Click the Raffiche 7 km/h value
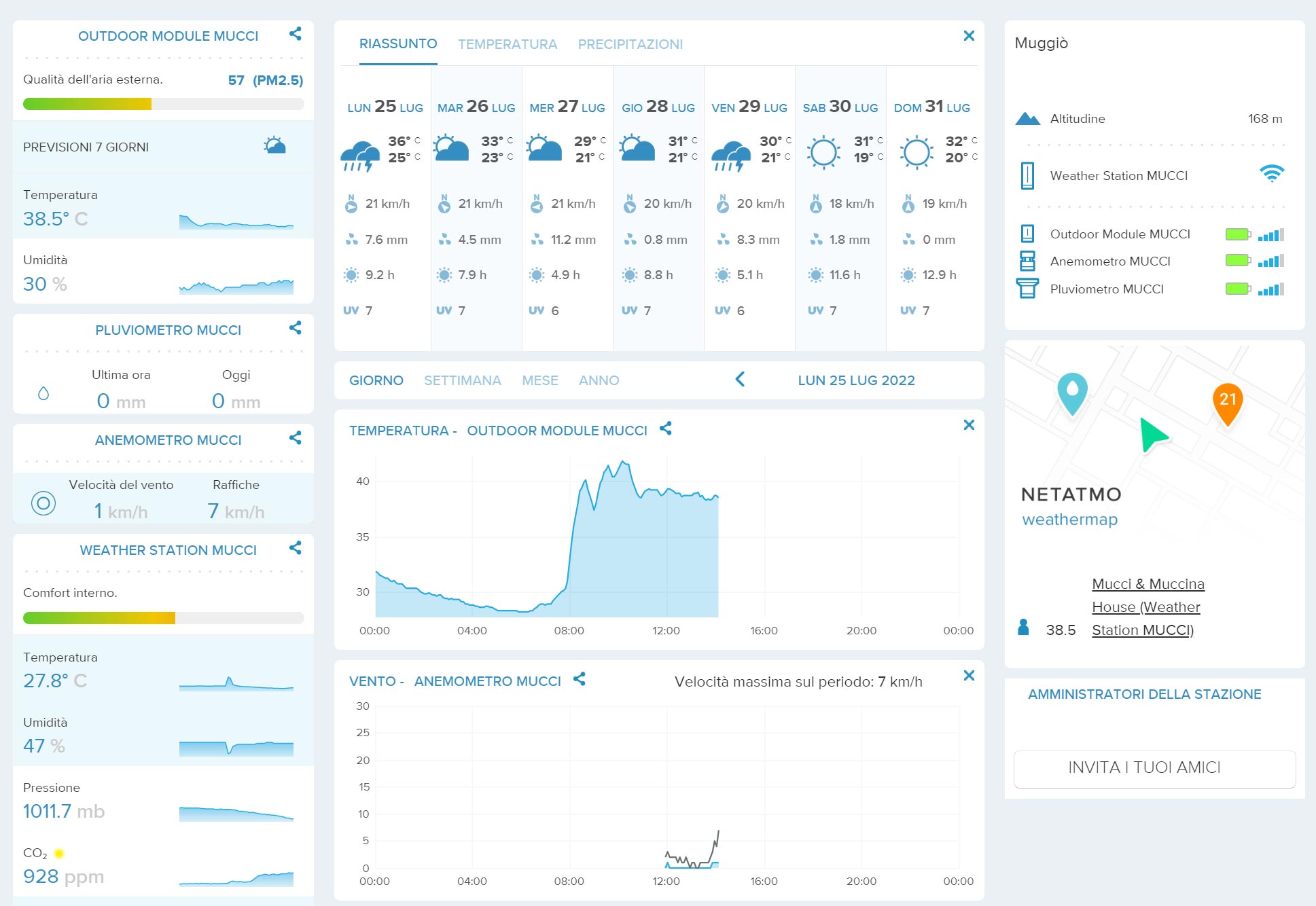 pos(236,511)
